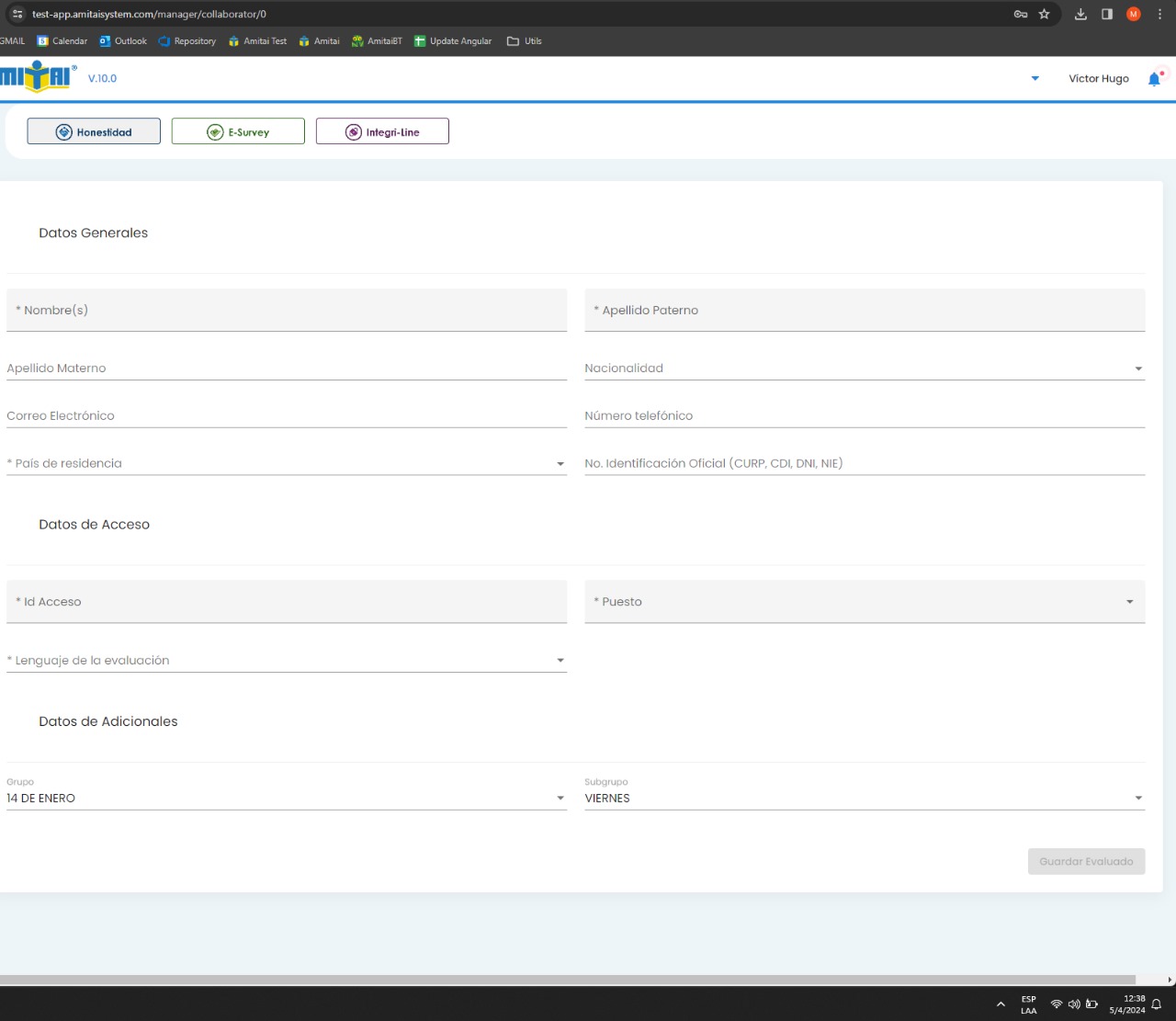Open Chrome side panel icon
The width and height of the screenshot is (1176, 1021).
tap(1107, 14)
